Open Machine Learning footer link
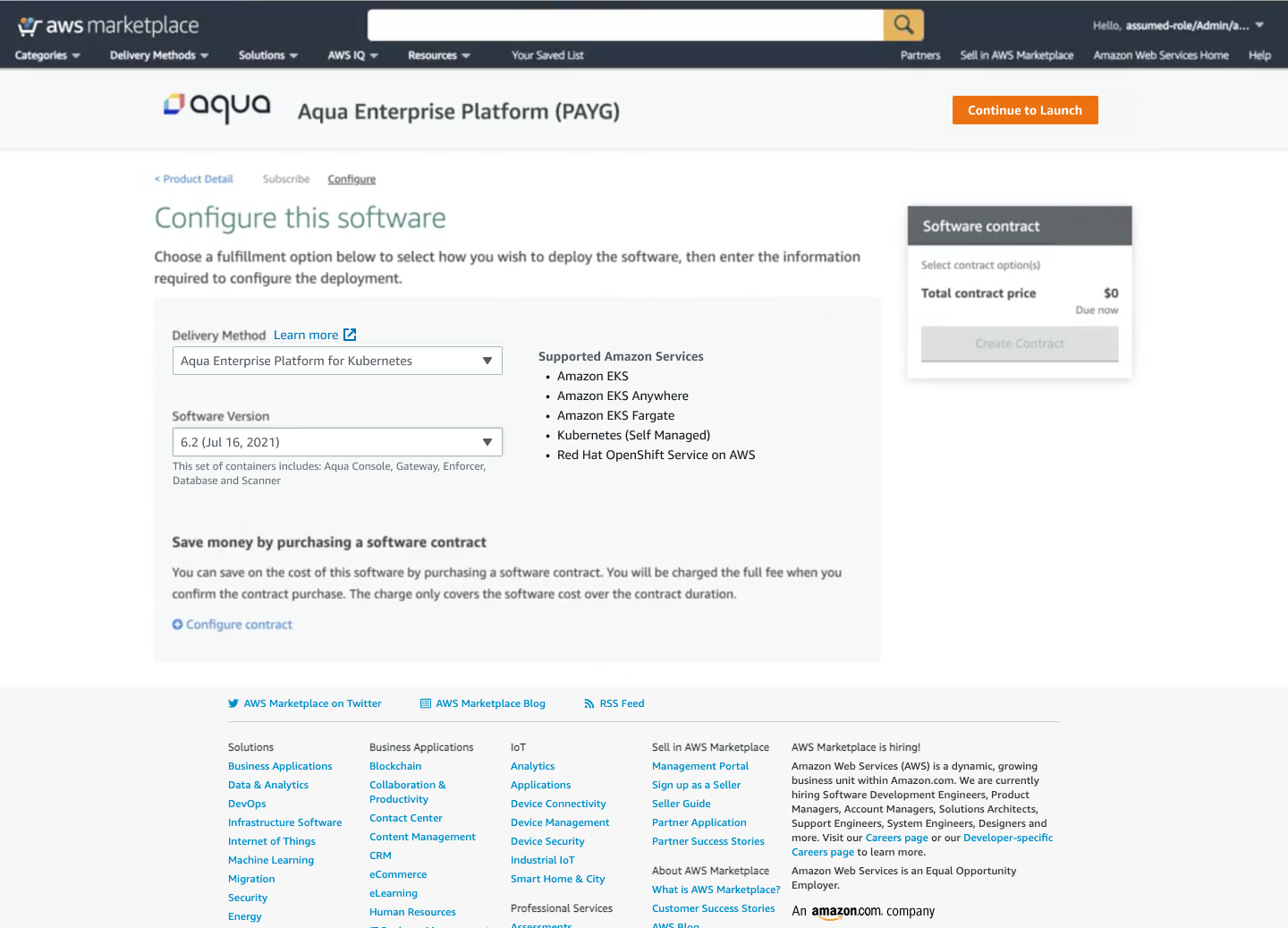This screenshot has width=1288, height=928. tap(271, 860)
